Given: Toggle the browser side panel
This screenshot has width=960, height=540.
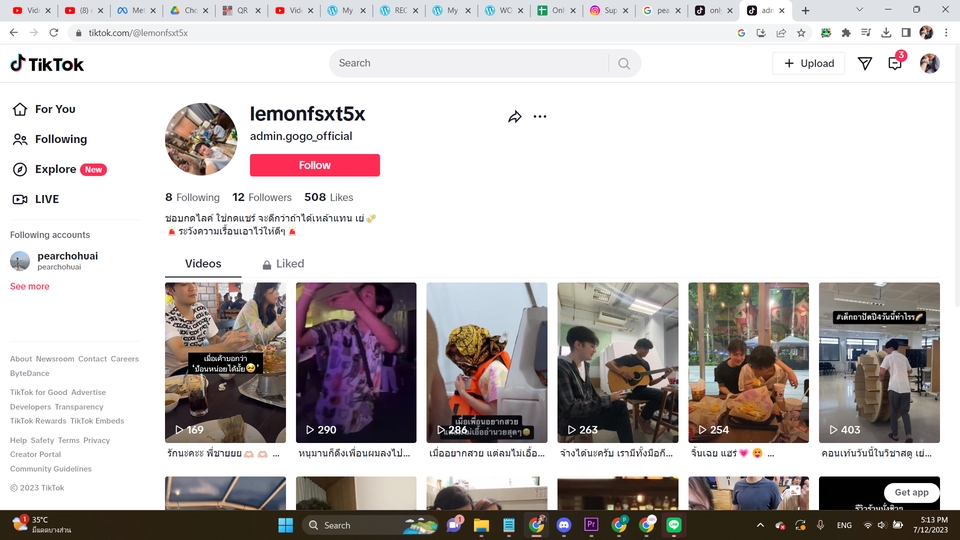Looking at the screenshot, I should click(x=906, y=33).
